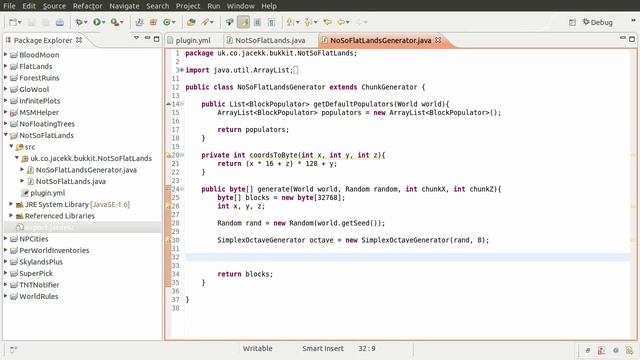Viewport: 640px width, 360px height.
Task: Collapse the NotSoFlatLands project
Action: tap(6, 135)
